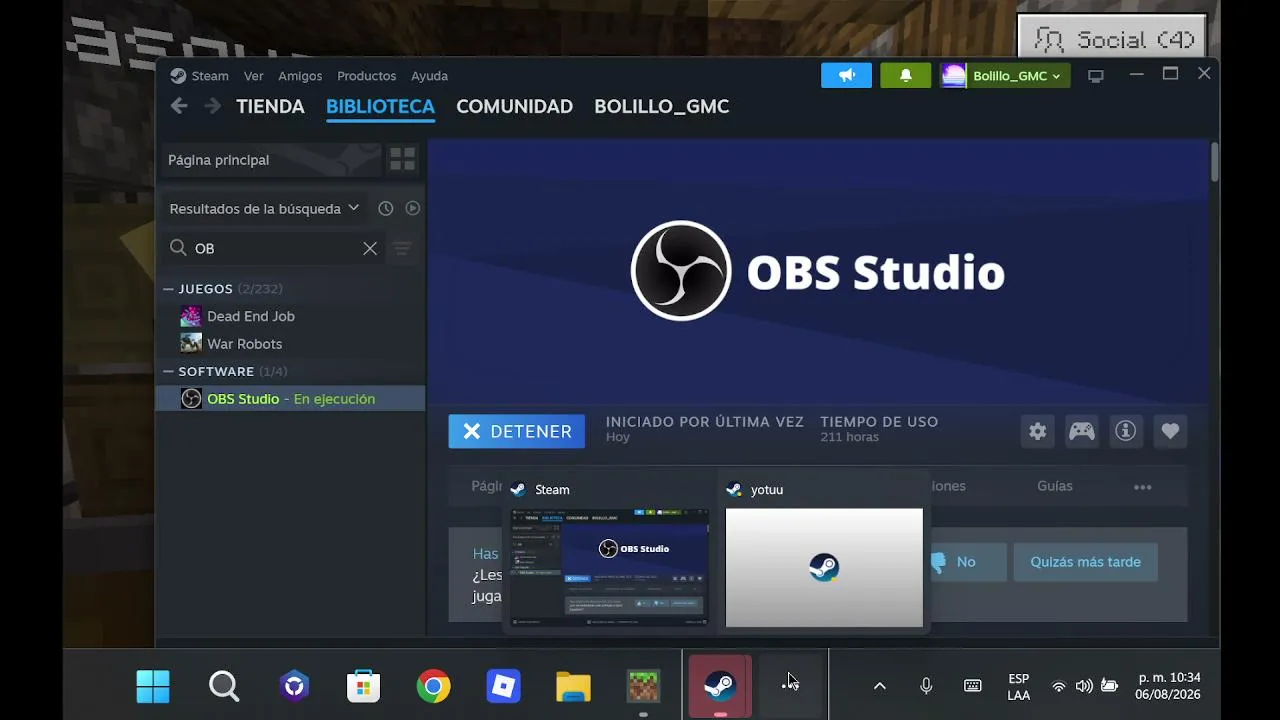Stop OBS Studio with DETENER button
The height and width of the screenshot is (720, 1280).
517,431
